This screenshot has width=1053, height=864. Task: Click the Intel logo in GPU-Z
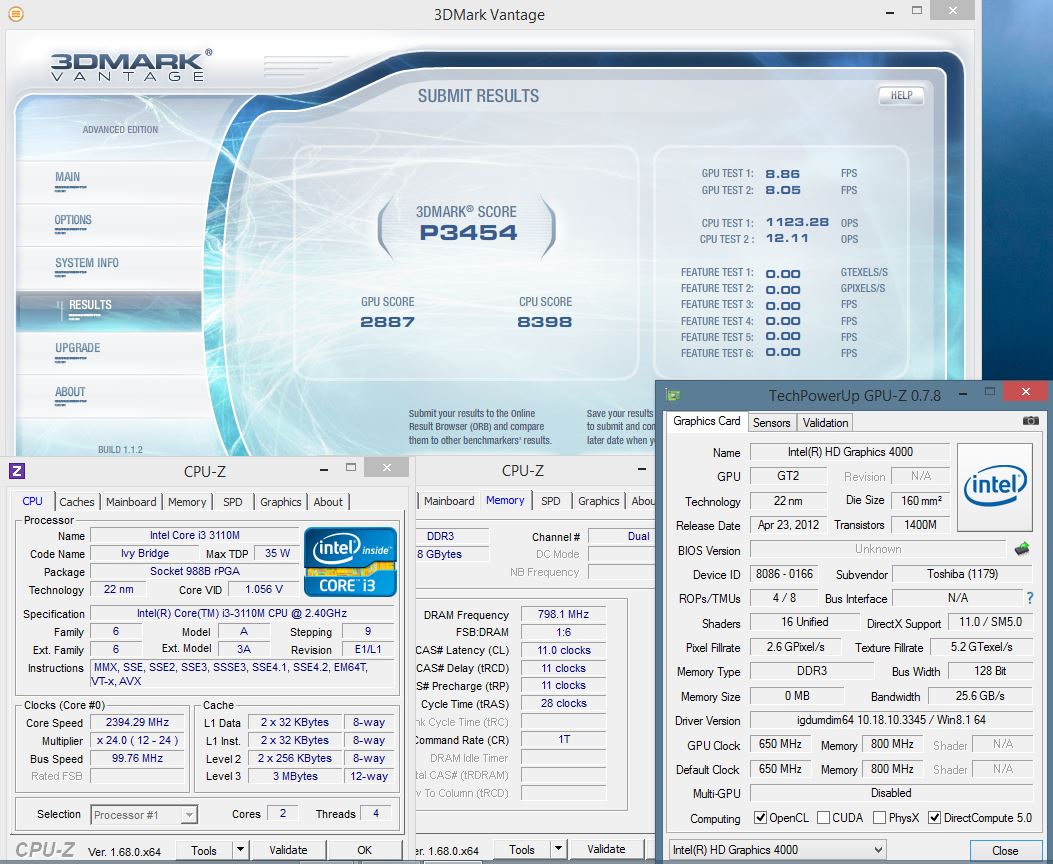click(995, 487)
